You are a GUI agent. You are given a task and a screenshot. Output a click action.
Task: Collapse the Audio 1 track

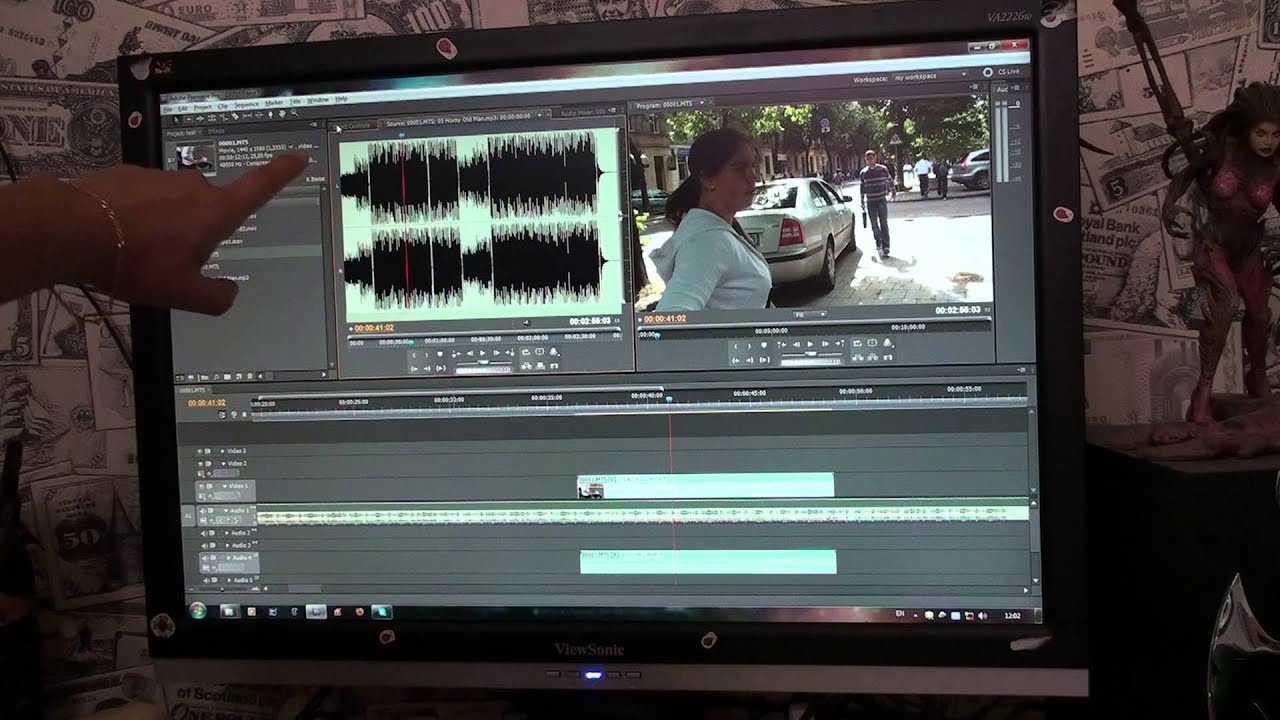(226, 511)
